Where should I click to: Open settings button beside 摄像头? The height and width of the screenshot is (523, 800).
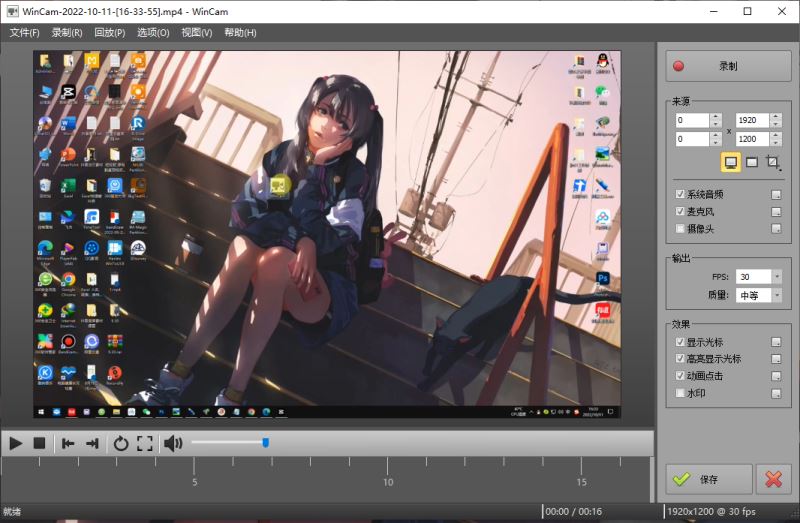coord(776,229)
